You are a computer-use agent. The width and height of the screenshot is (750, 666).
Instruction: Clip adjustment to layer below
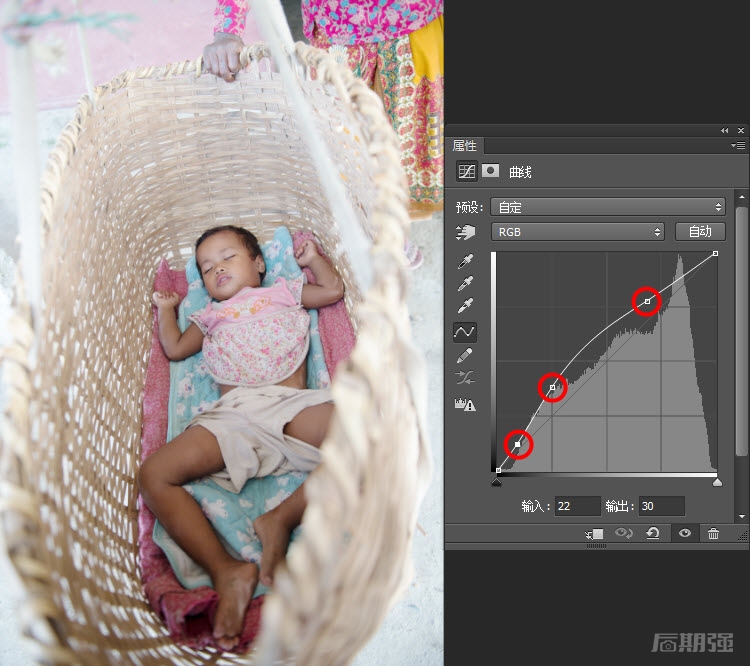point(595,533)
